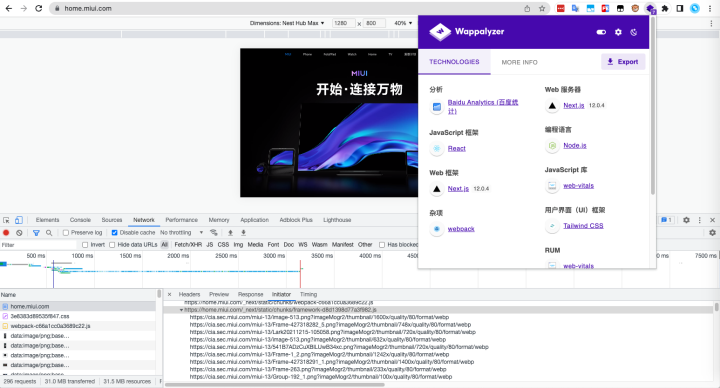Toggle the Wappalyzer enable switch

coord(601,32)
